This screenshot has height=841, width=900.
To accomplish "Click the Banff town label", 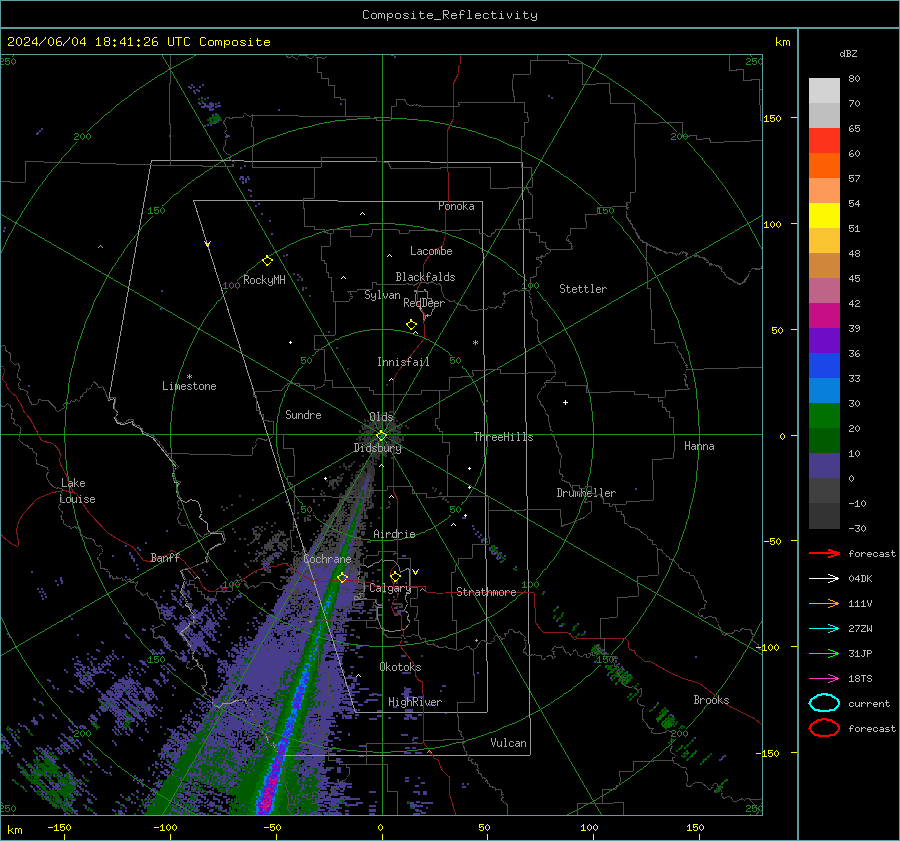I will (165, 557).
